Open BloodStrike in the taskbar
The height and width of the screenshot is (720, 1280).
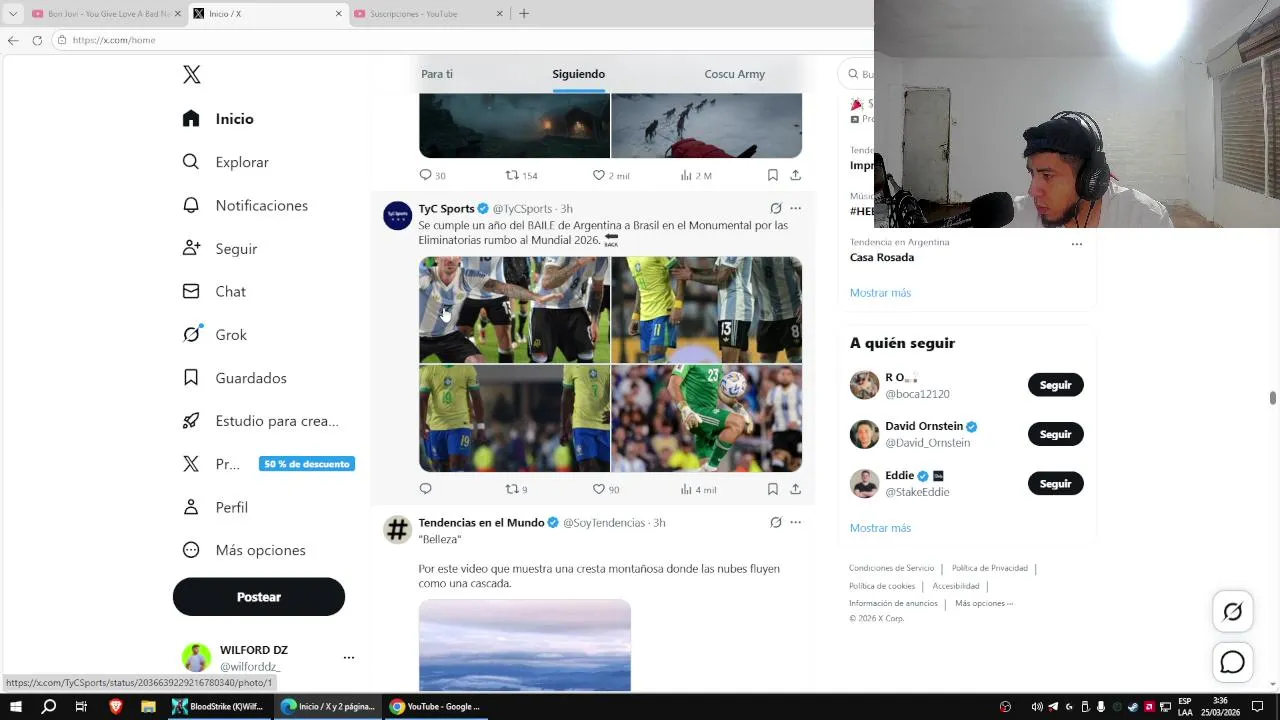pyautogui.click(x=217, y=706)
